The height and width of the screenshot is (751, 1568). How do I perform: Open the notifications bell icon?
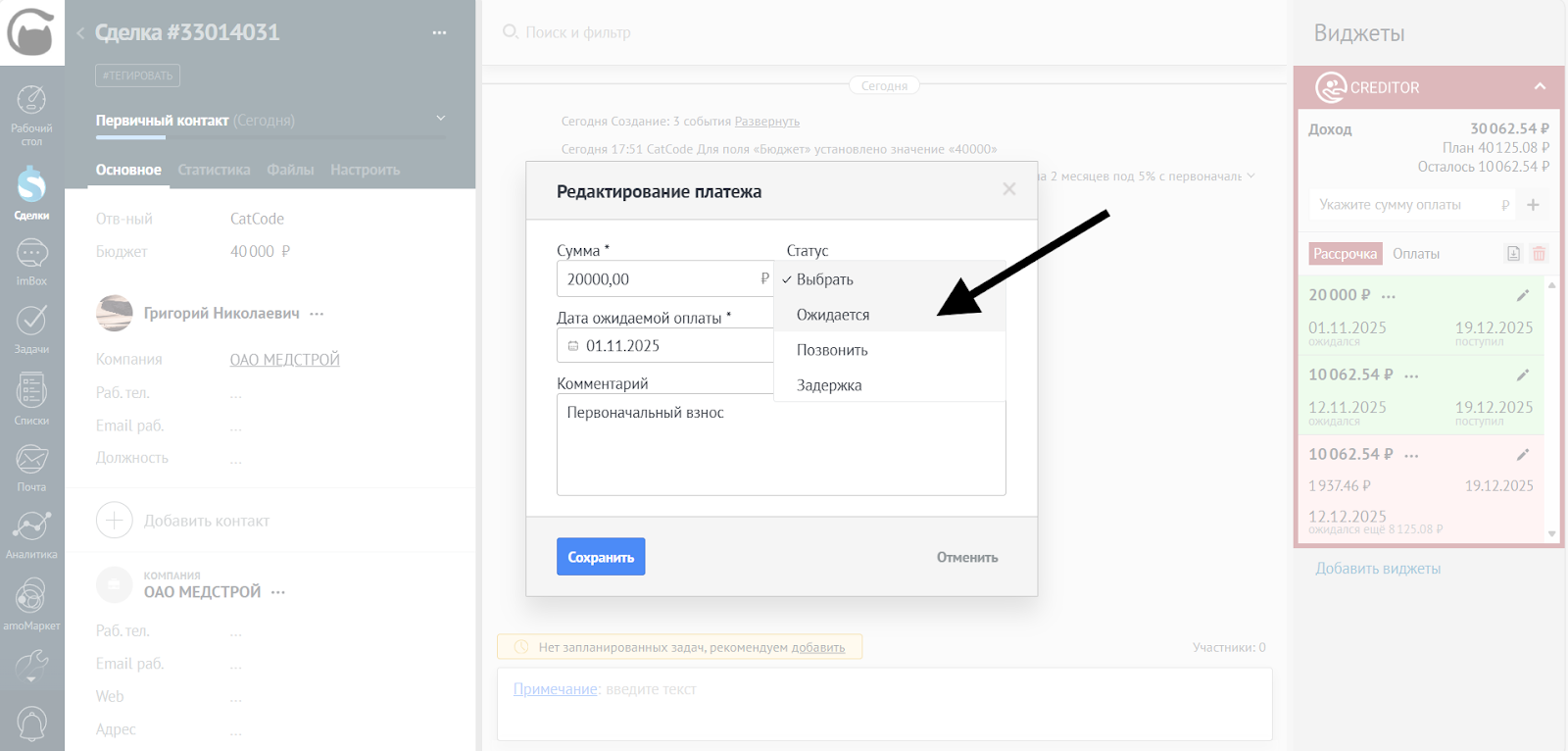click(31, 724)
